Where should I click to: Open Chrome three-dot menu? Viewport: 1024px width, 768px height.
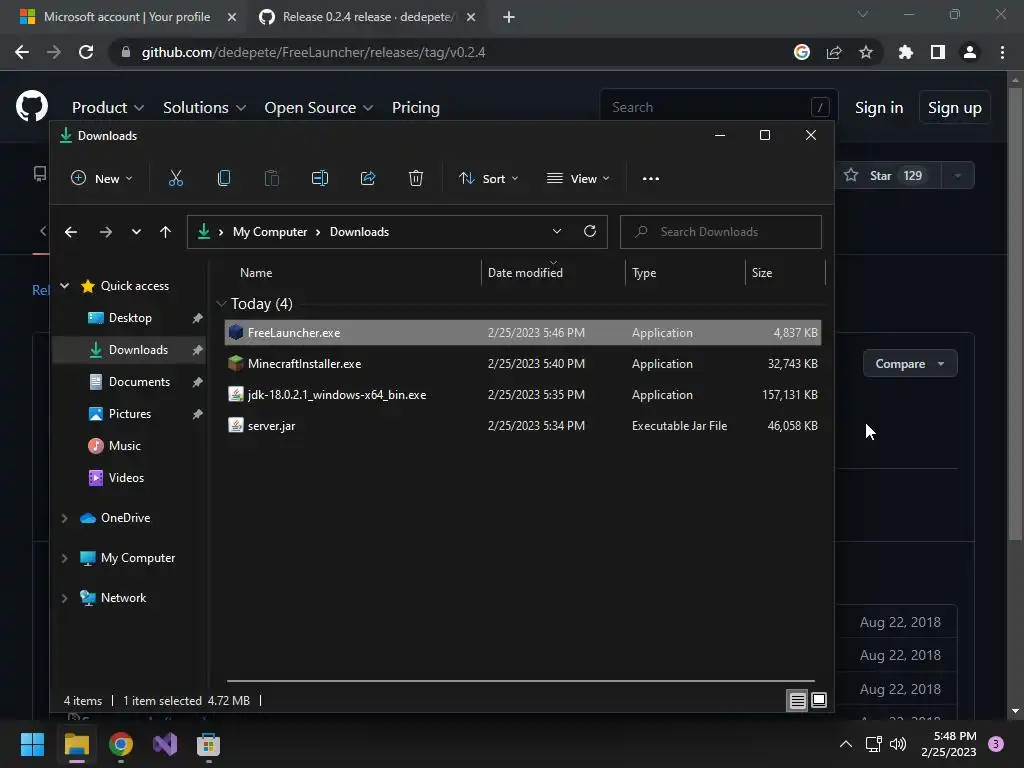coord(1002,52)
